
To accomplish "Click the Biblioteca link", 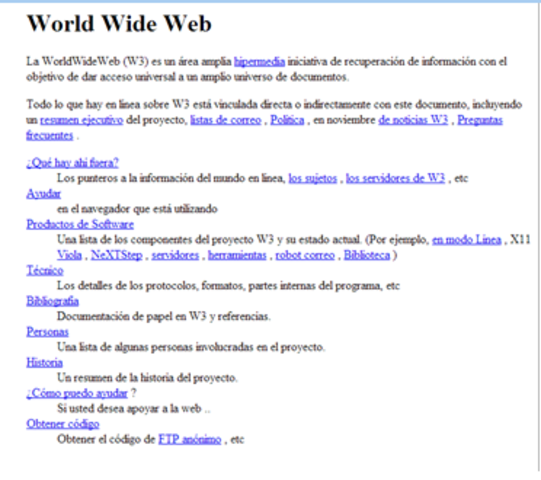I will point(367,255).
